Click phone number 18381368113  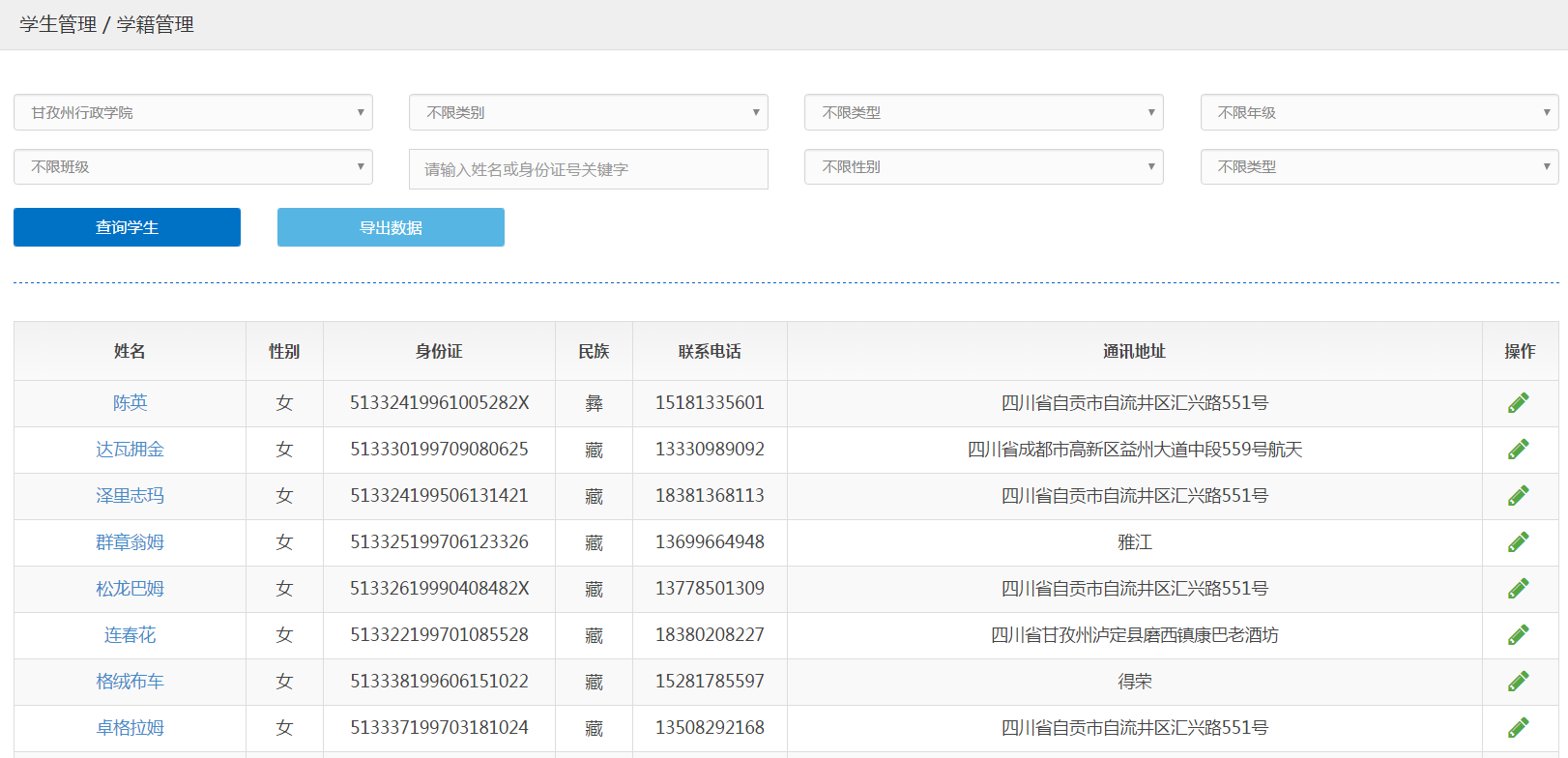710,496
